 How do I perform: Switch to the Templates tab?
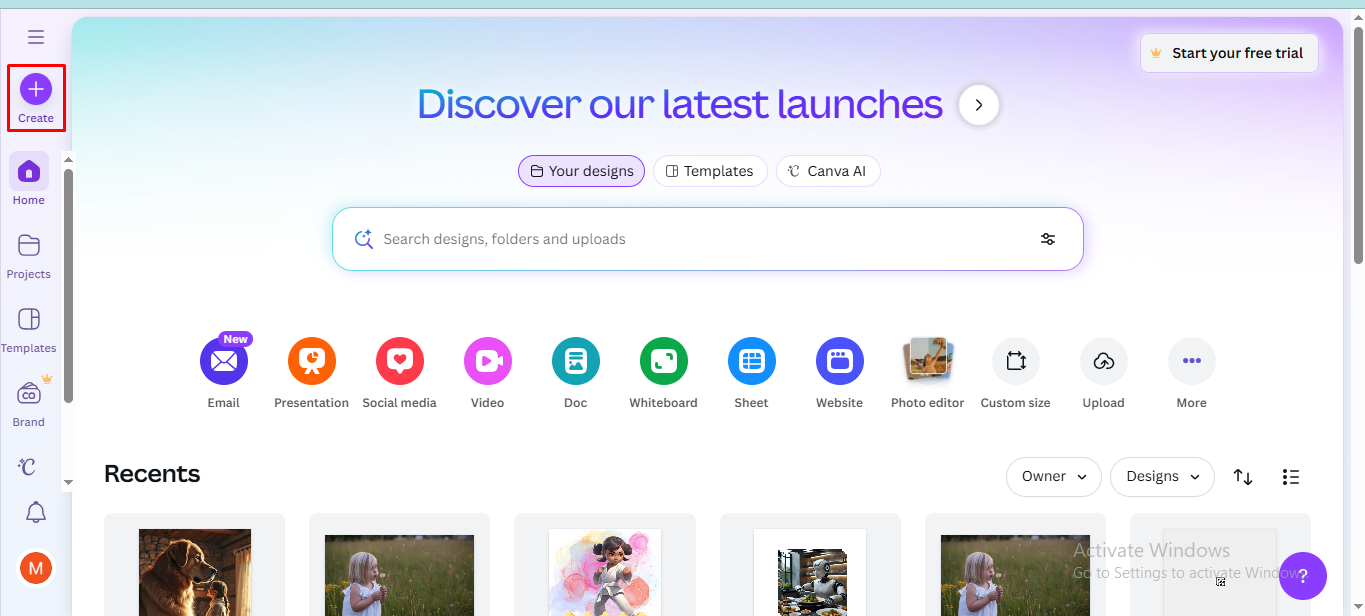(710, 171)
